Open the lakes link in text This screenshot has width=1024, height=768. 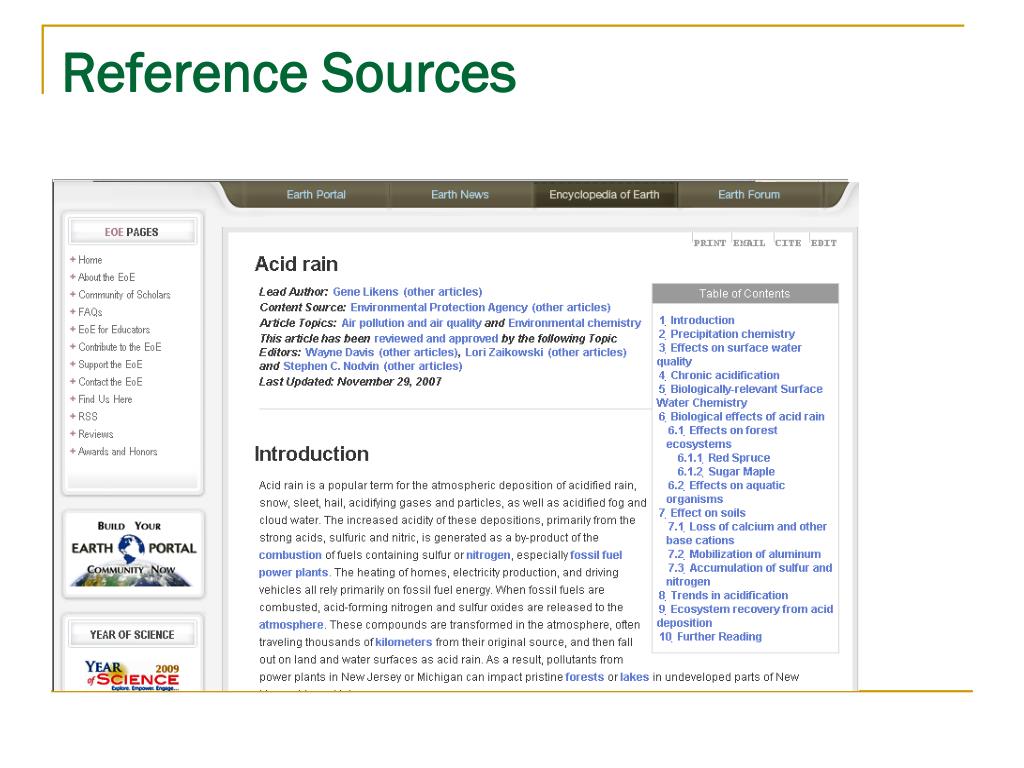pos(634,677)
